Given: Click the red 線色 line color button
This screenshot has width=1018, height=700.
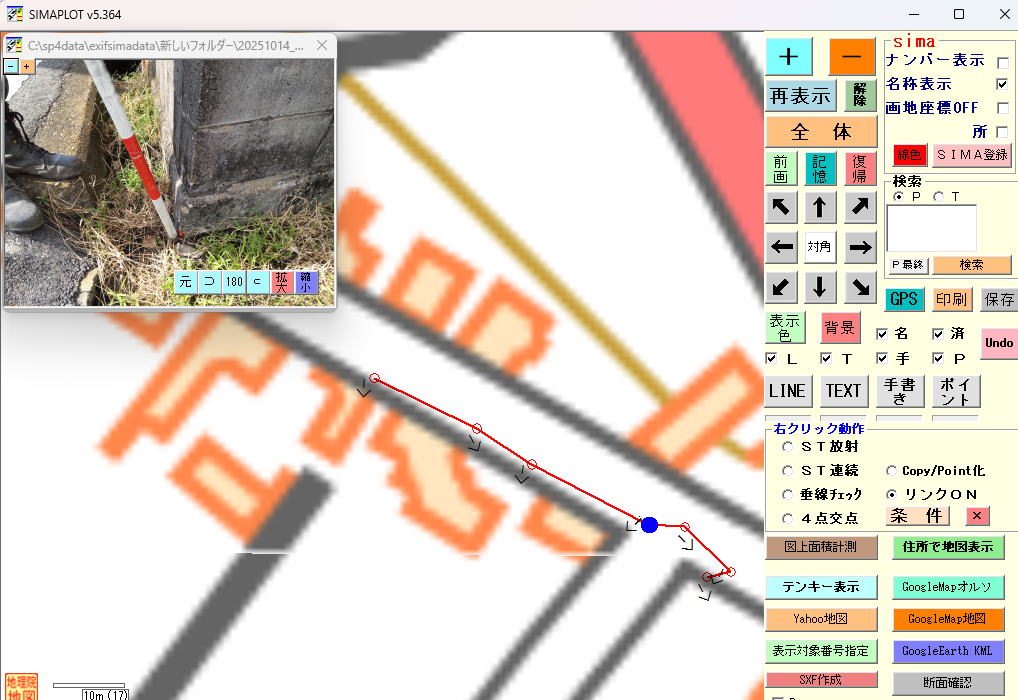Looking at the screenshot, I should [x=909, y=155].
